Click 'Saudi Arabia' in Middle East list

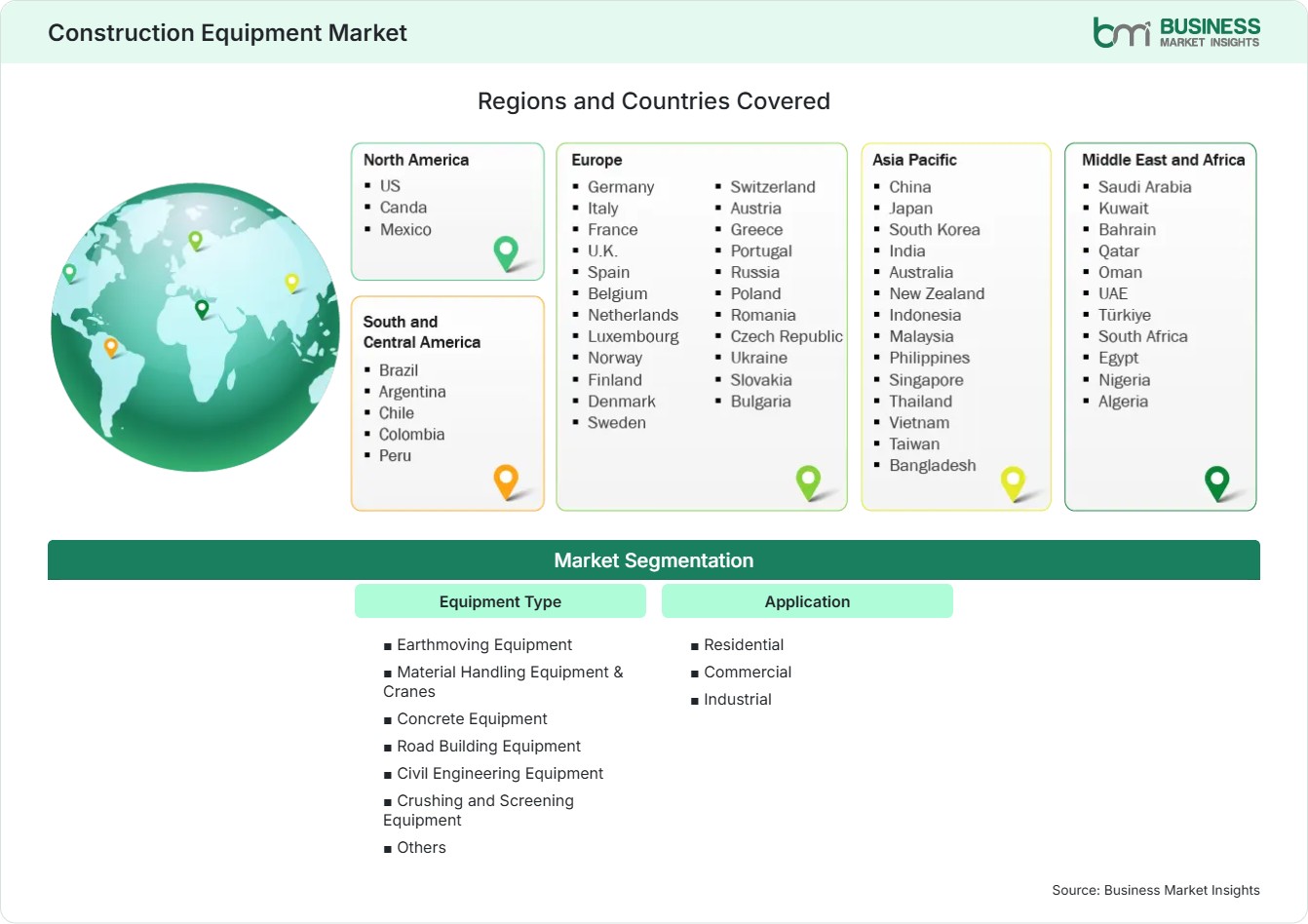[1145, 187]
